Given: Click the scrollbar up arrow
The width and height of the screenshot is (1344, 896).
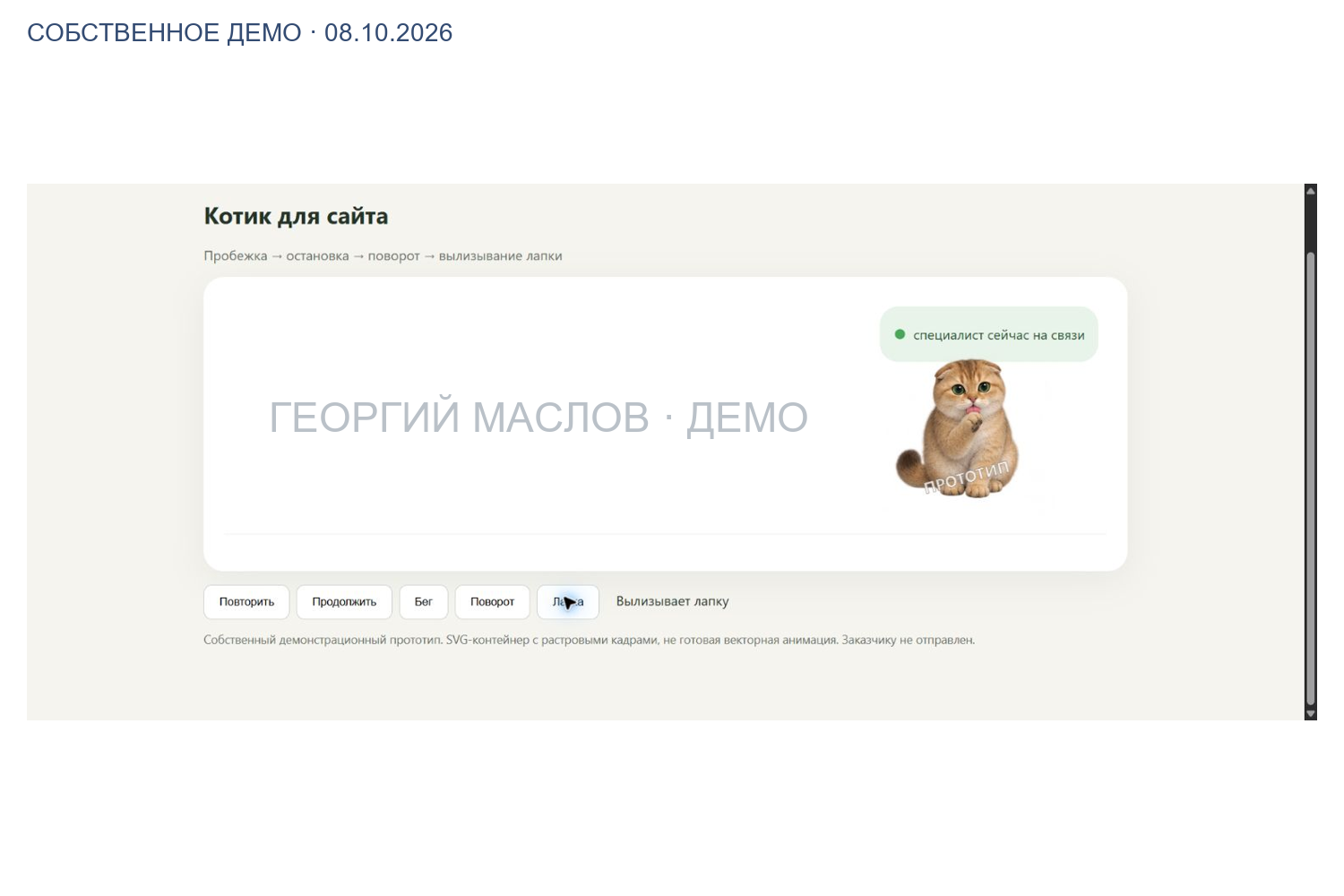Looking at the screenshot, I should [1311, 190].
